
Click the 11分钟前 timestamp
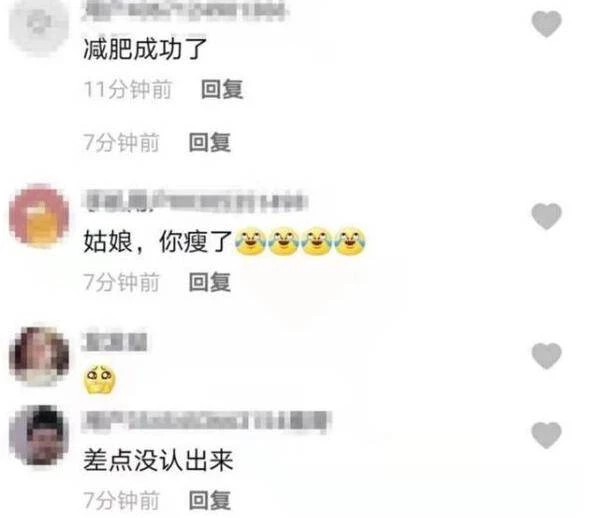click(x=128, y=90)
